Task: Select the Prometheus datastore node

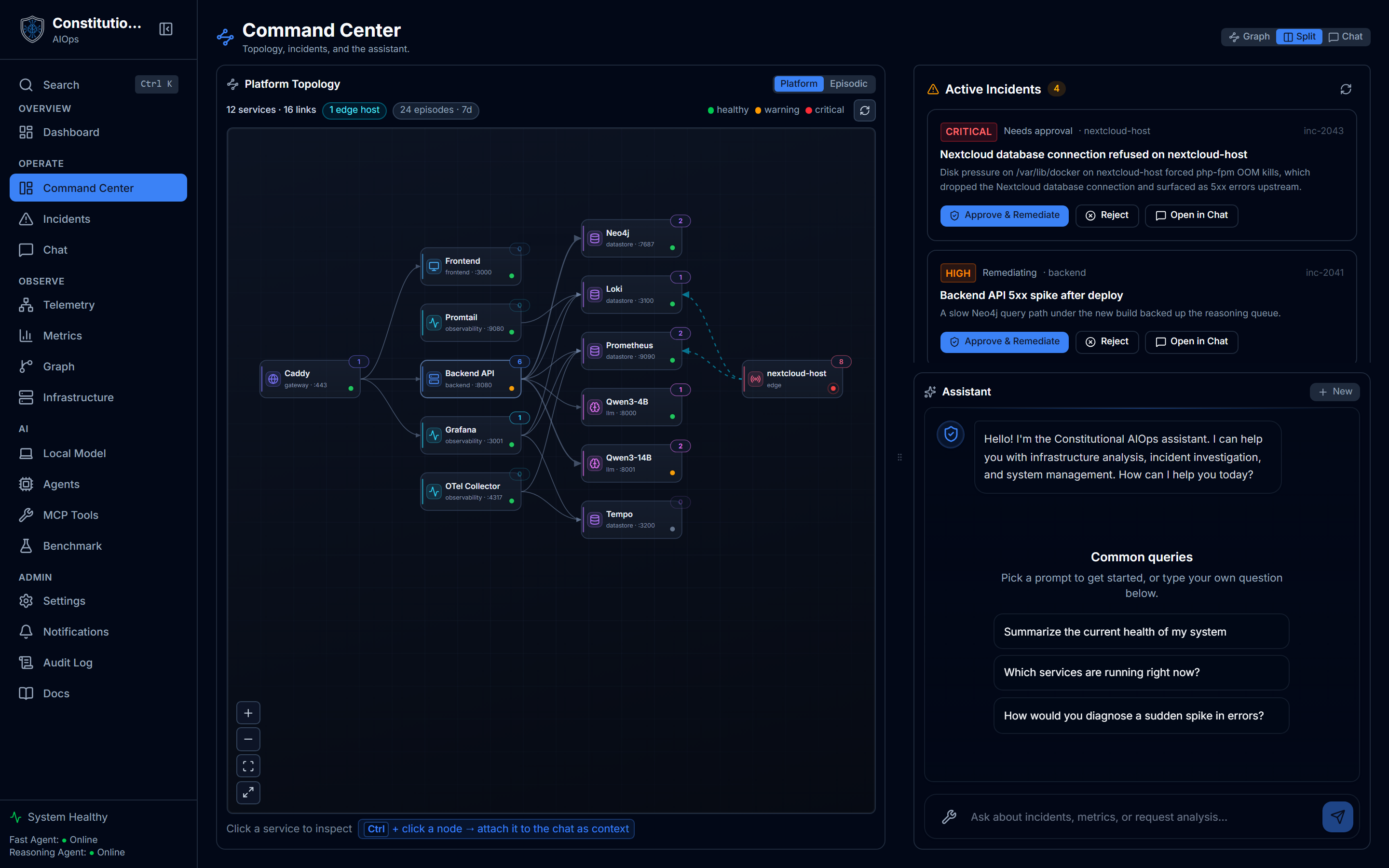Action: coord(631,351)
